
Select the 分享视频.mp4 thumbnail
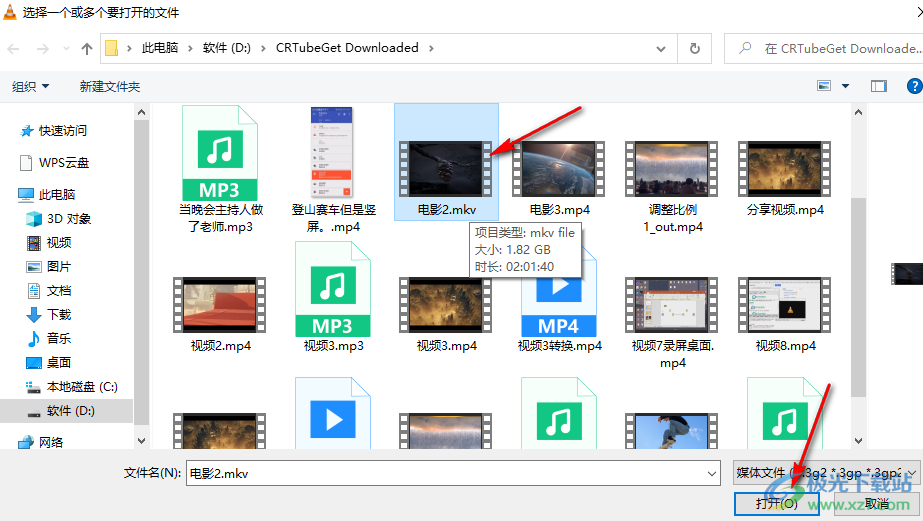[785, 169]
